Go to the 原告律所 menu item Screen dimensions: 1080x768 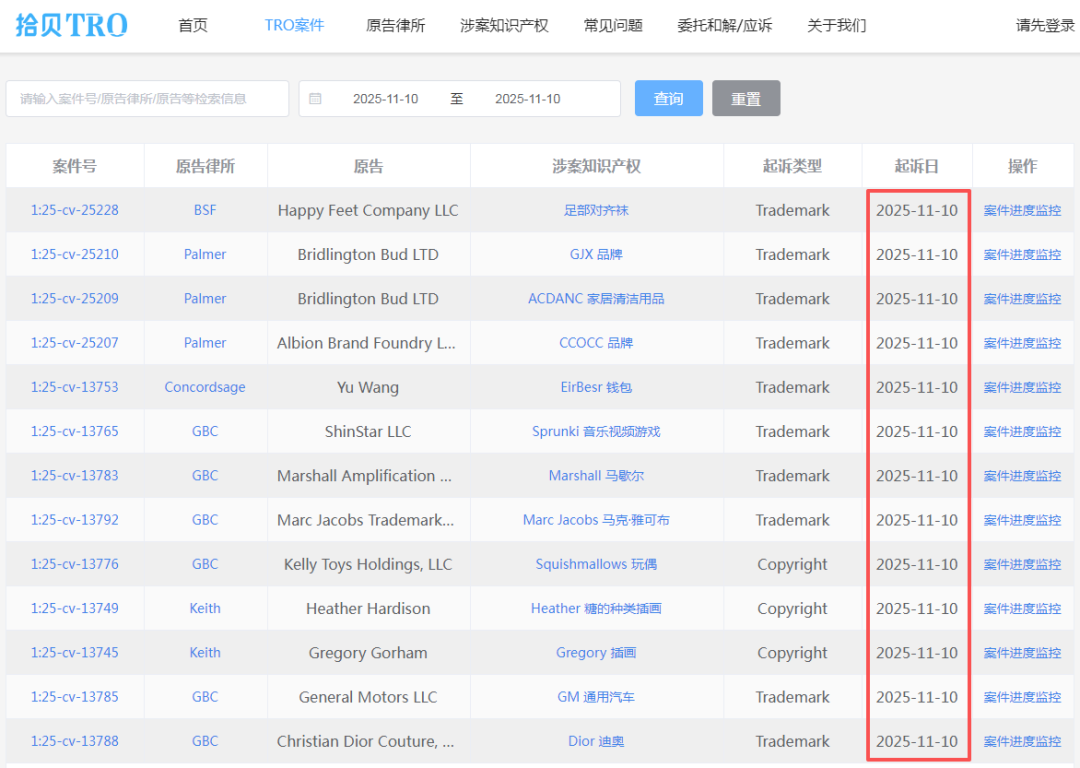(395, 25)
